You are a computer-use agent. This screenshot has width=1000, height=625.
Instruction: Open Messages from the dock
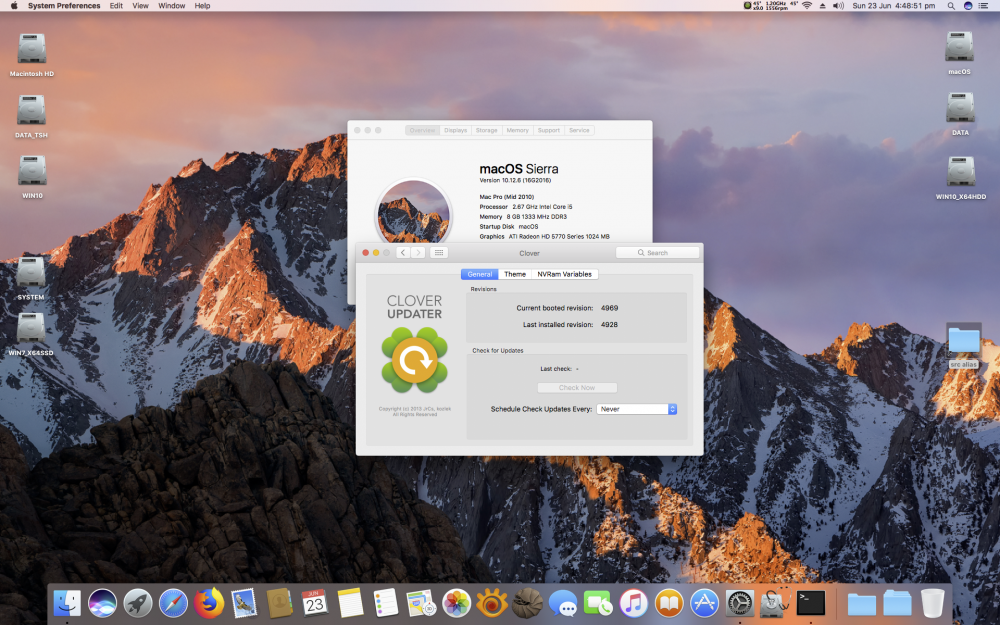pyautogui.click(x=562, y=603)
